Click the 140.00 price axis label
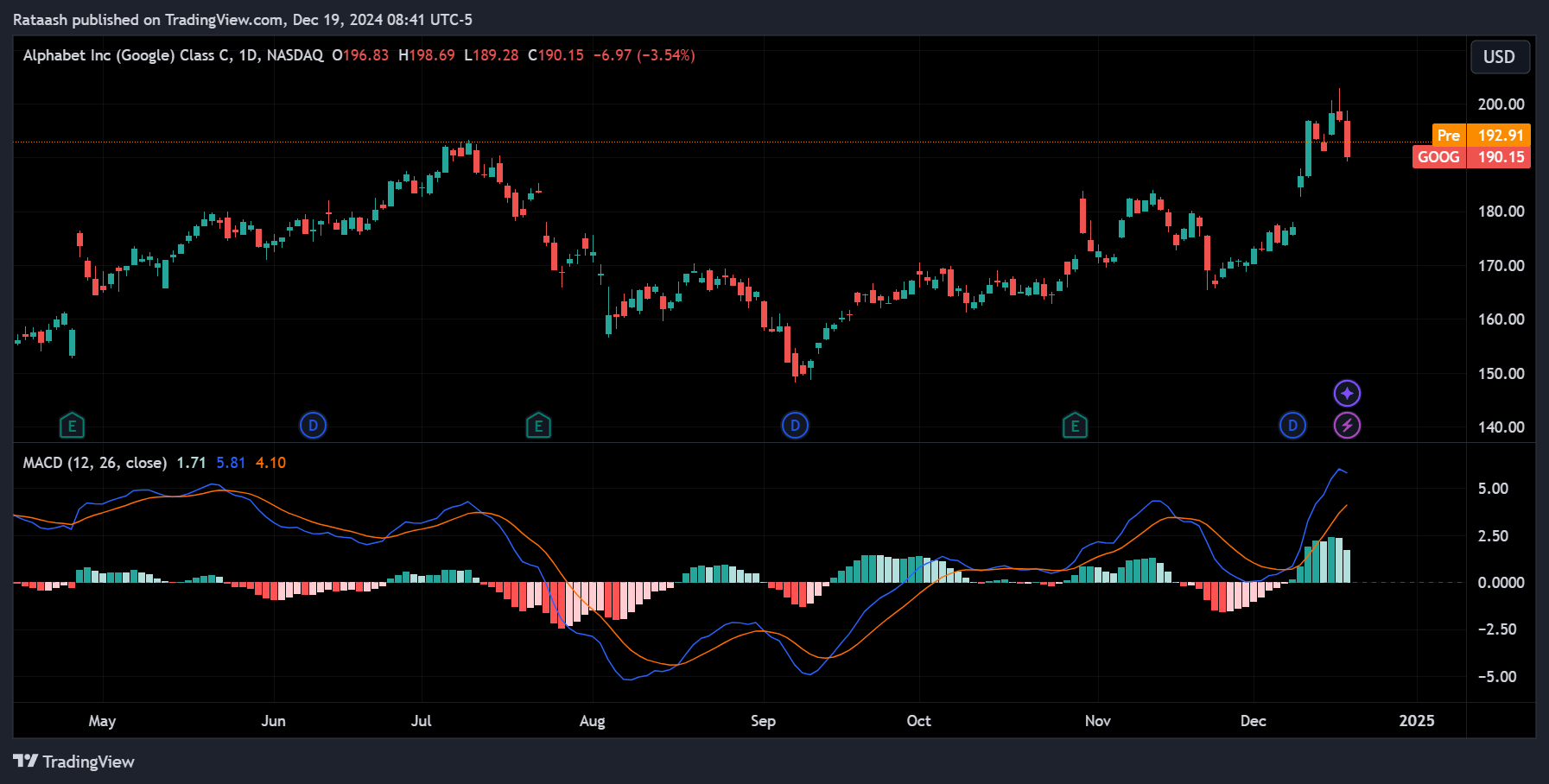Screen dimensions: 1549x784 point(1501,427)
